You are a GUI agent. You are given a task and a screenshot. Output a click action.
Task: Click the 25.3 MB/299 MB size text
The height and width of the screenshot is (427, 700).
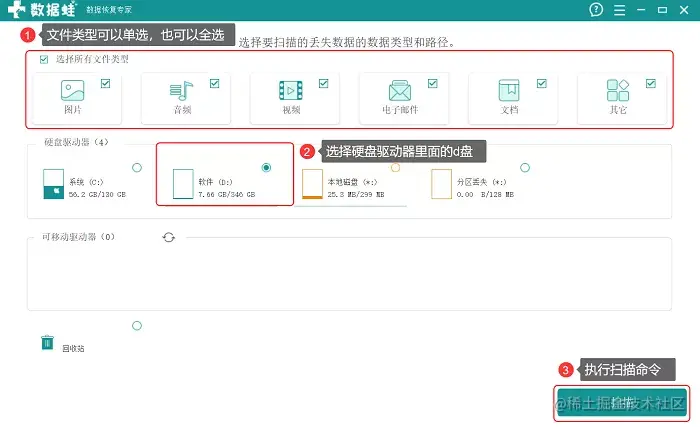[x=356, y=195]
